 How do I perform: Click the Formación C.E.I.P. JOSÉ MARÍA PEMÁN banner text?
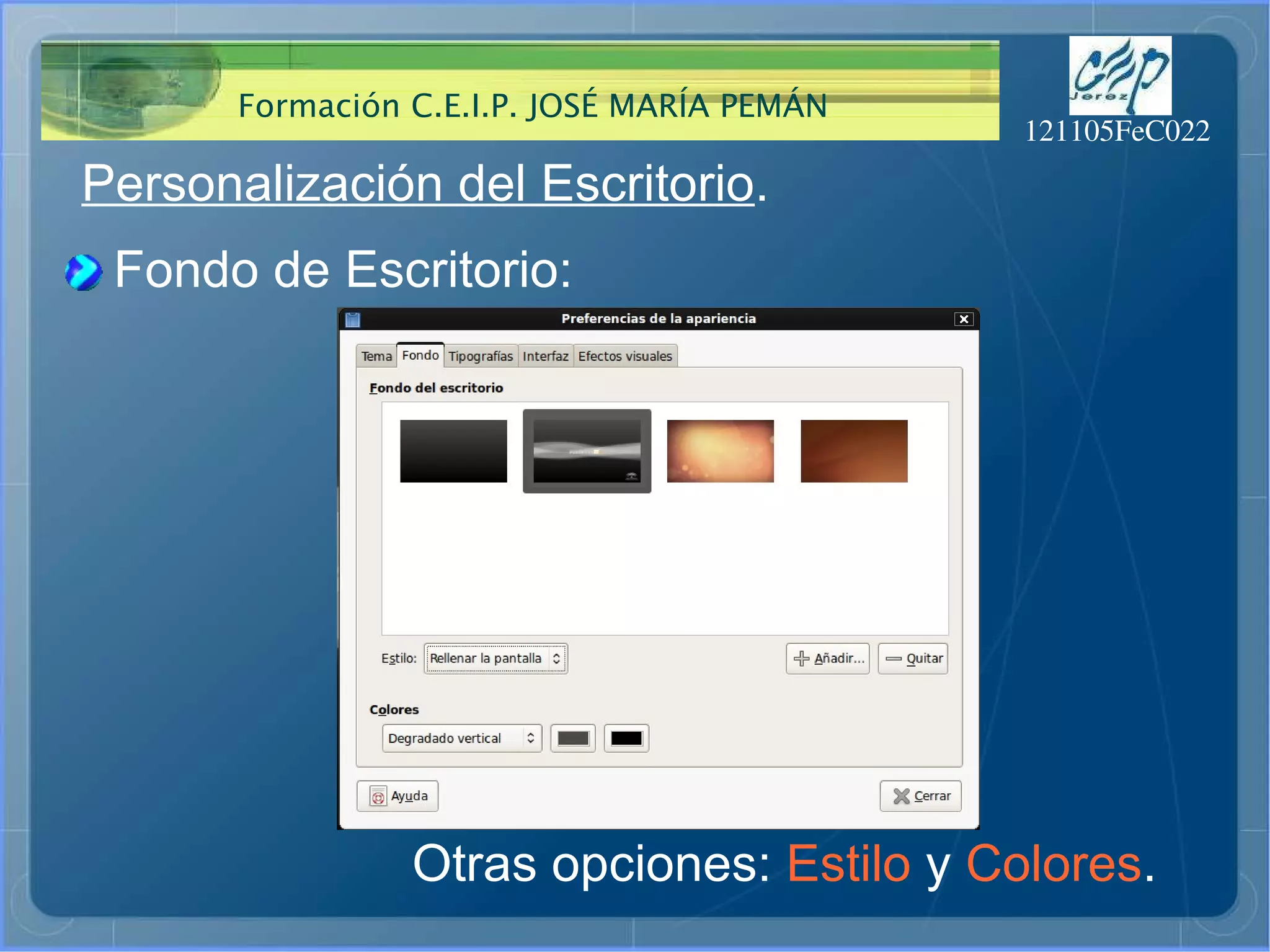tap(533, 105)
